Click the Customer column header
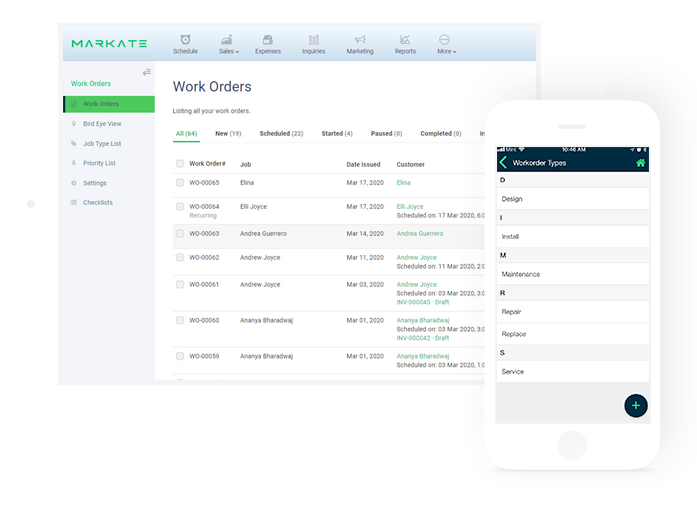Image resolution: width=697 pixels, height=506 pixels. [410, 164]
